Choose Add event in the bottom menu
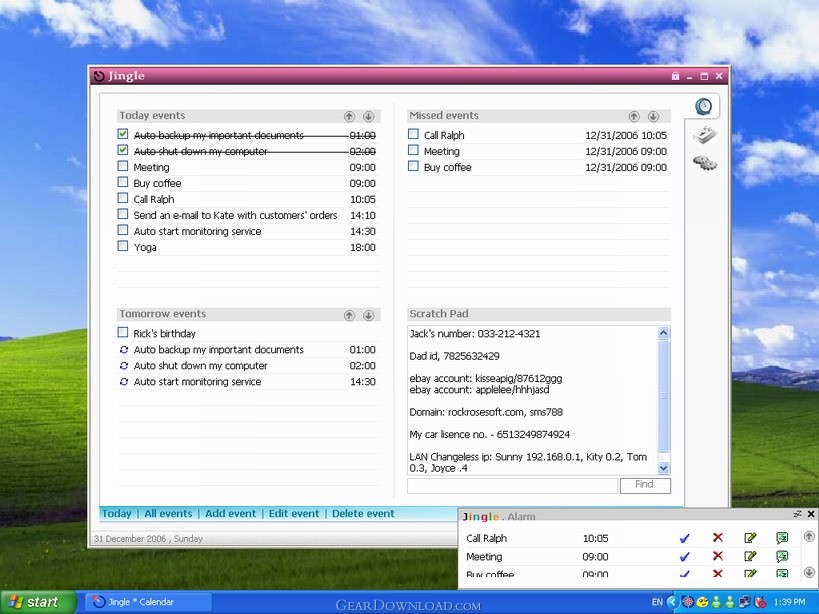The height and width of the screenshot is (614, 819). pyautogui.click(x=230, y=514)
